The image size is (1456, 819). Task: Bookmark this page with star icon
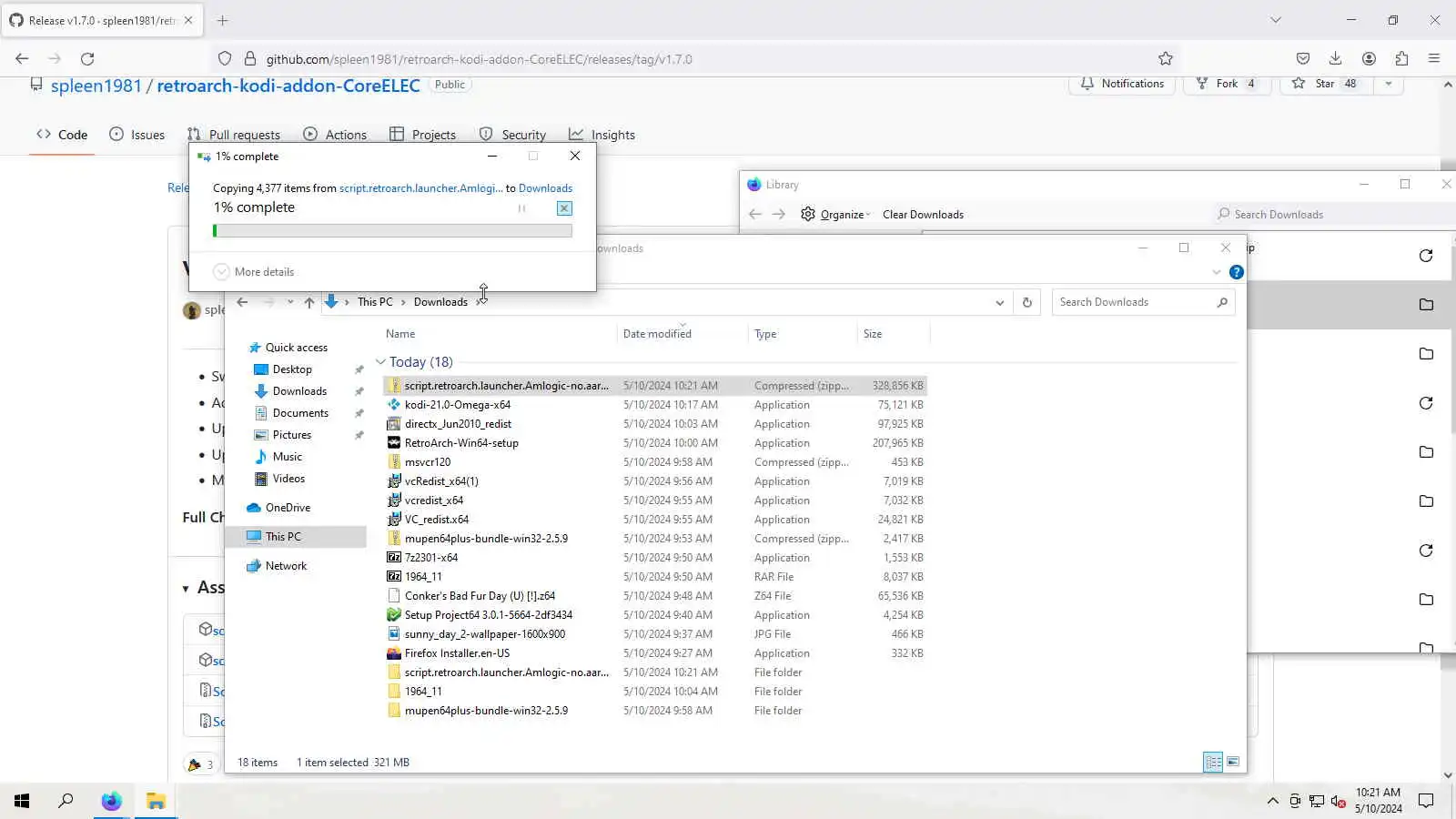1166,59
